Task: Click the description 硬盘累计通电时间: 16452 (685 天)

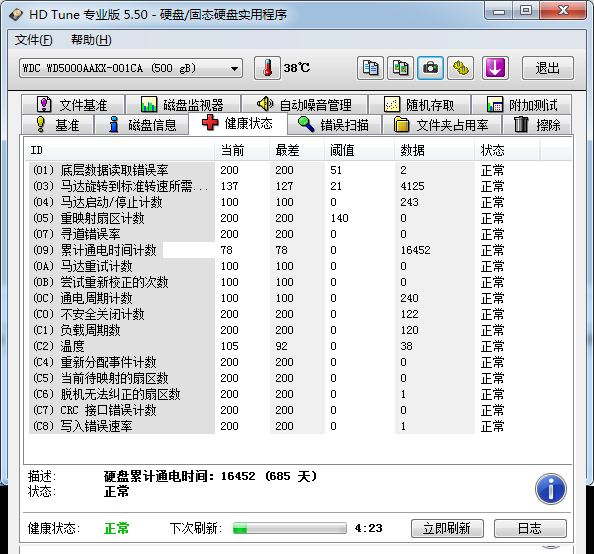Action: click(x=210, y=476)
